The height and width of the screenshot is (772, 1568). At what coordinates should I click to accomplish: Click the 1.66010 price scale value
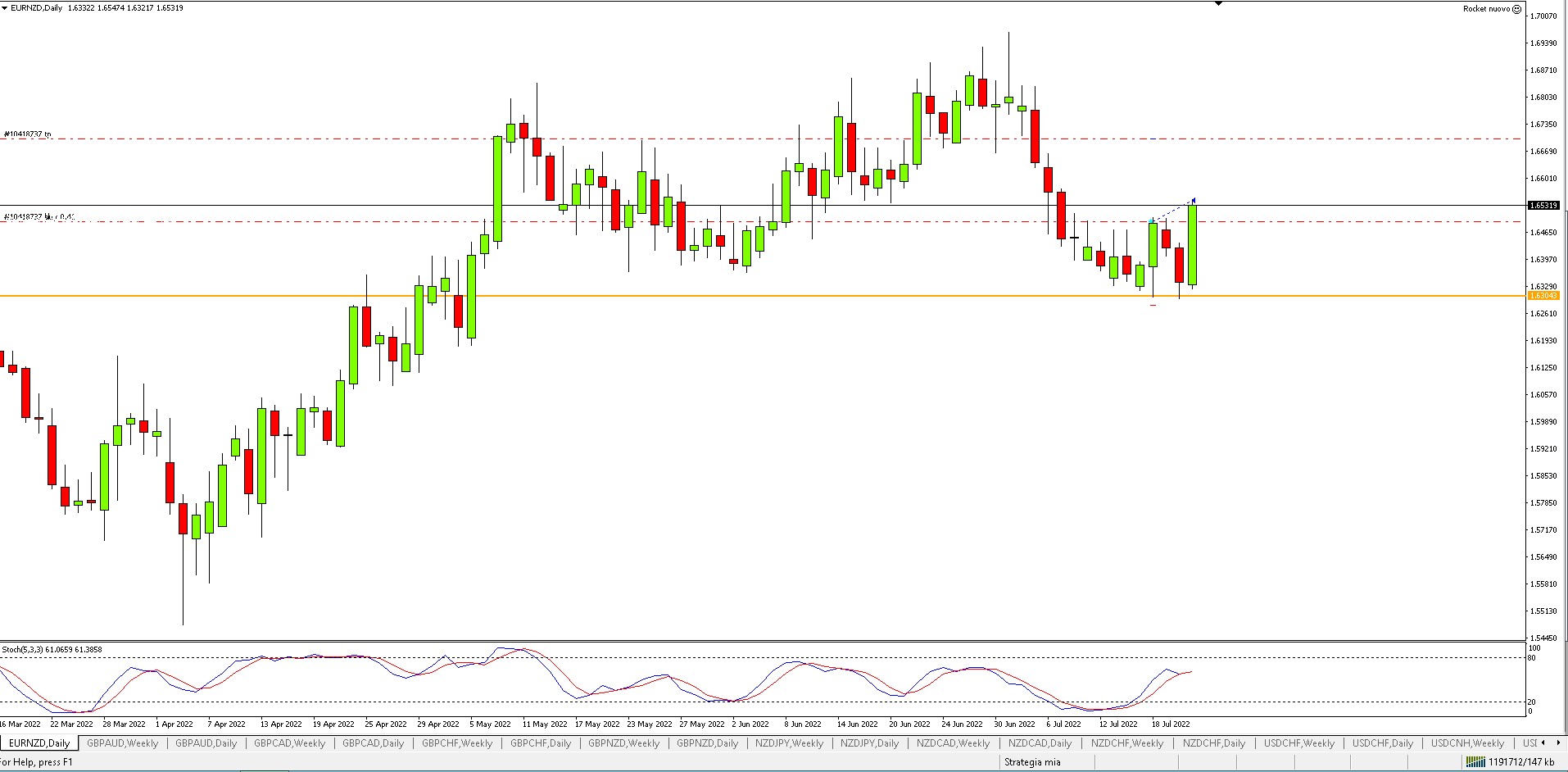[1543, 178]
